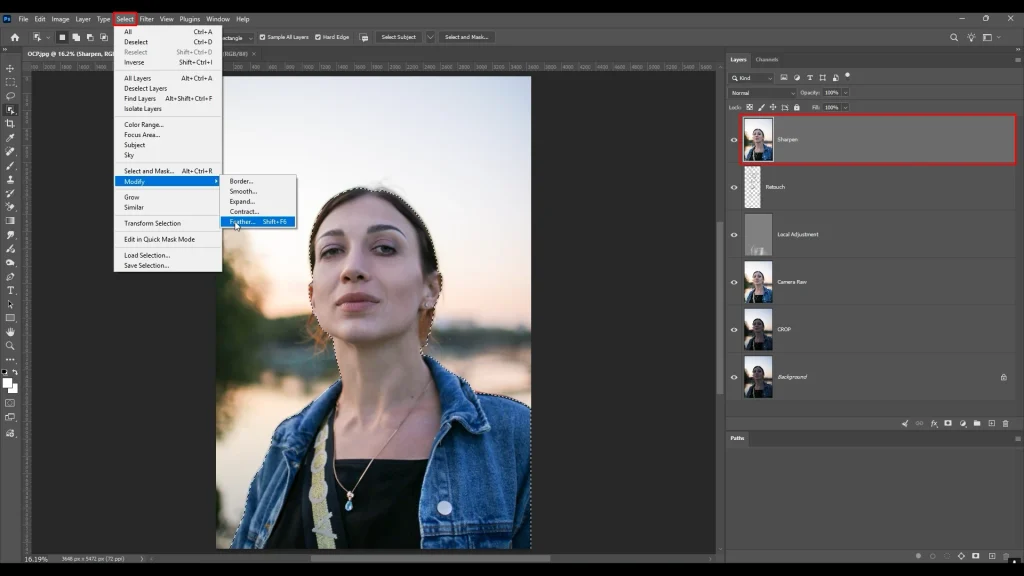Click the layer style fx icon
Screen dimensions: 1024x576
934,424
